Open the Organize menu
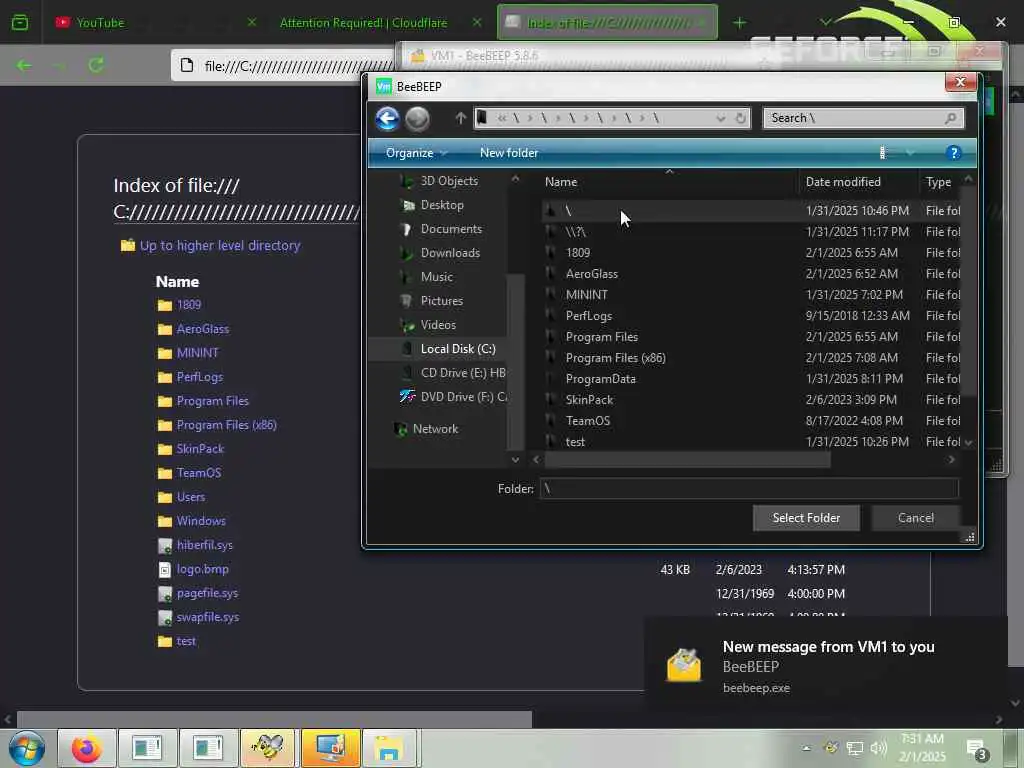The image size is (1024, 768). click(416, 153)
